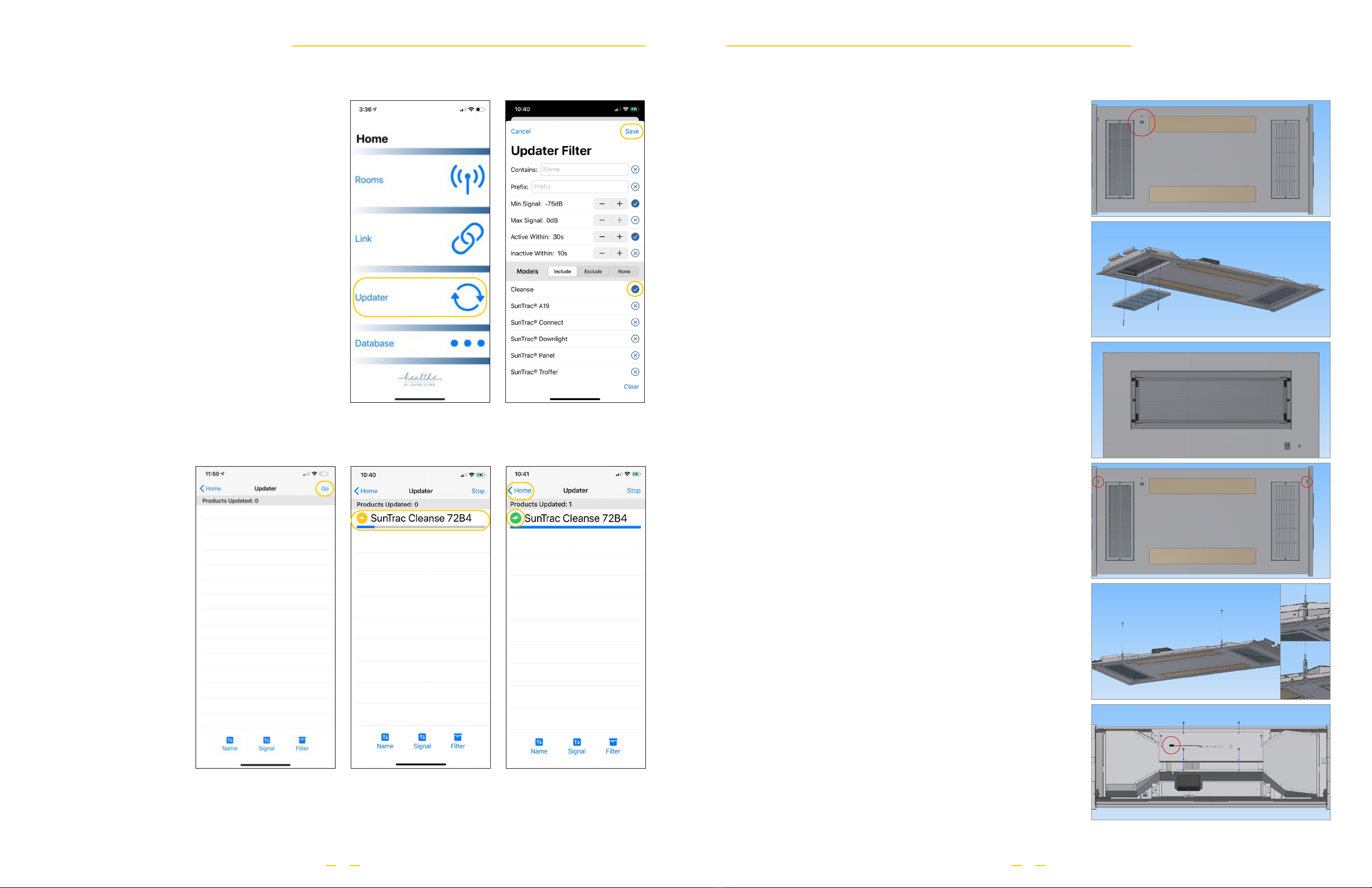Image resolution: width=1372 pixels, height=888 pixels.
Task: Tap Name sort icon in 11:50 Updater screen
Action: tap(230, 740)
